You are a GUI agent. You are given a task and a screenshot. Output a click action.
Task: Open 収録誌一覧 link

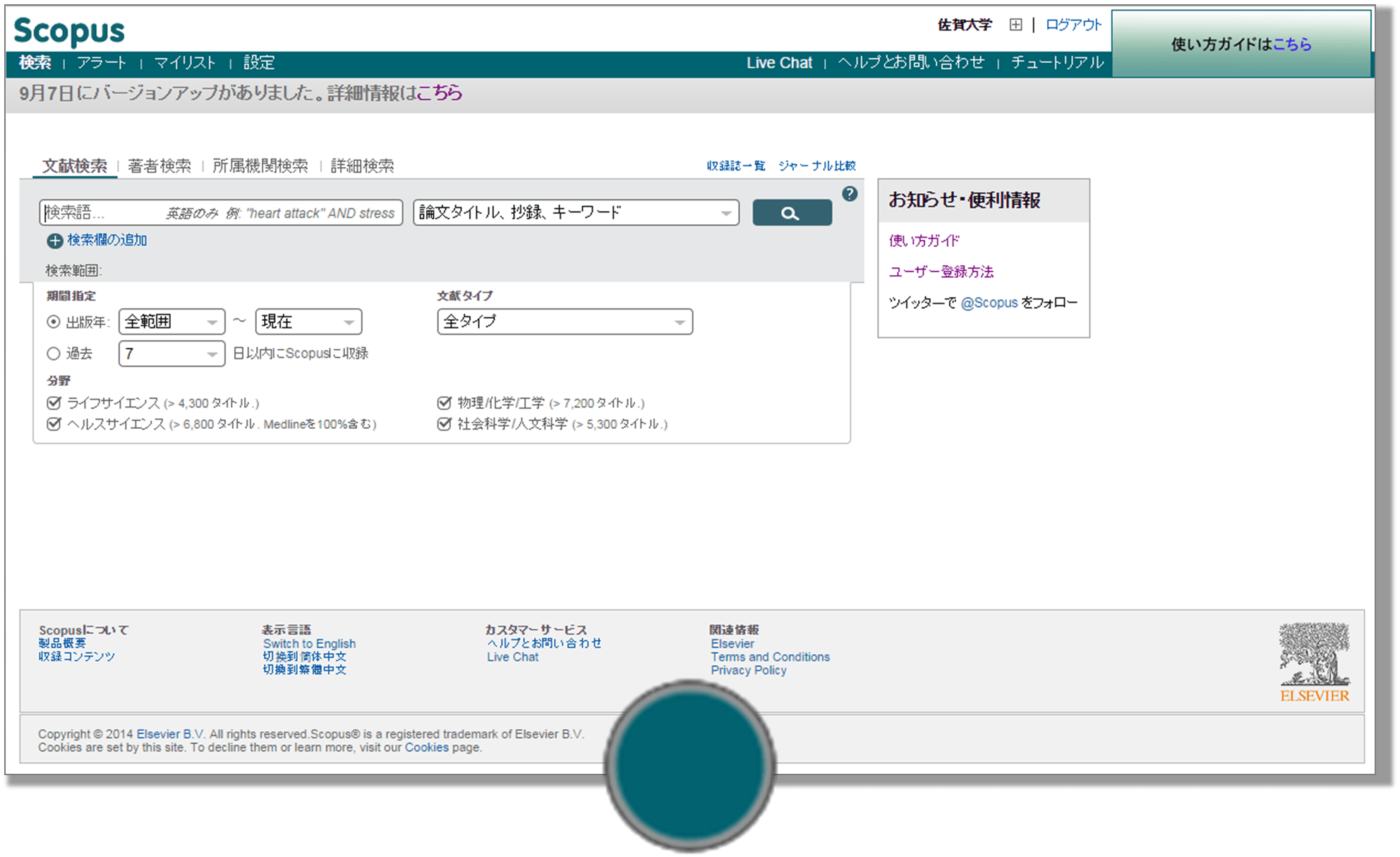point(736,166)
